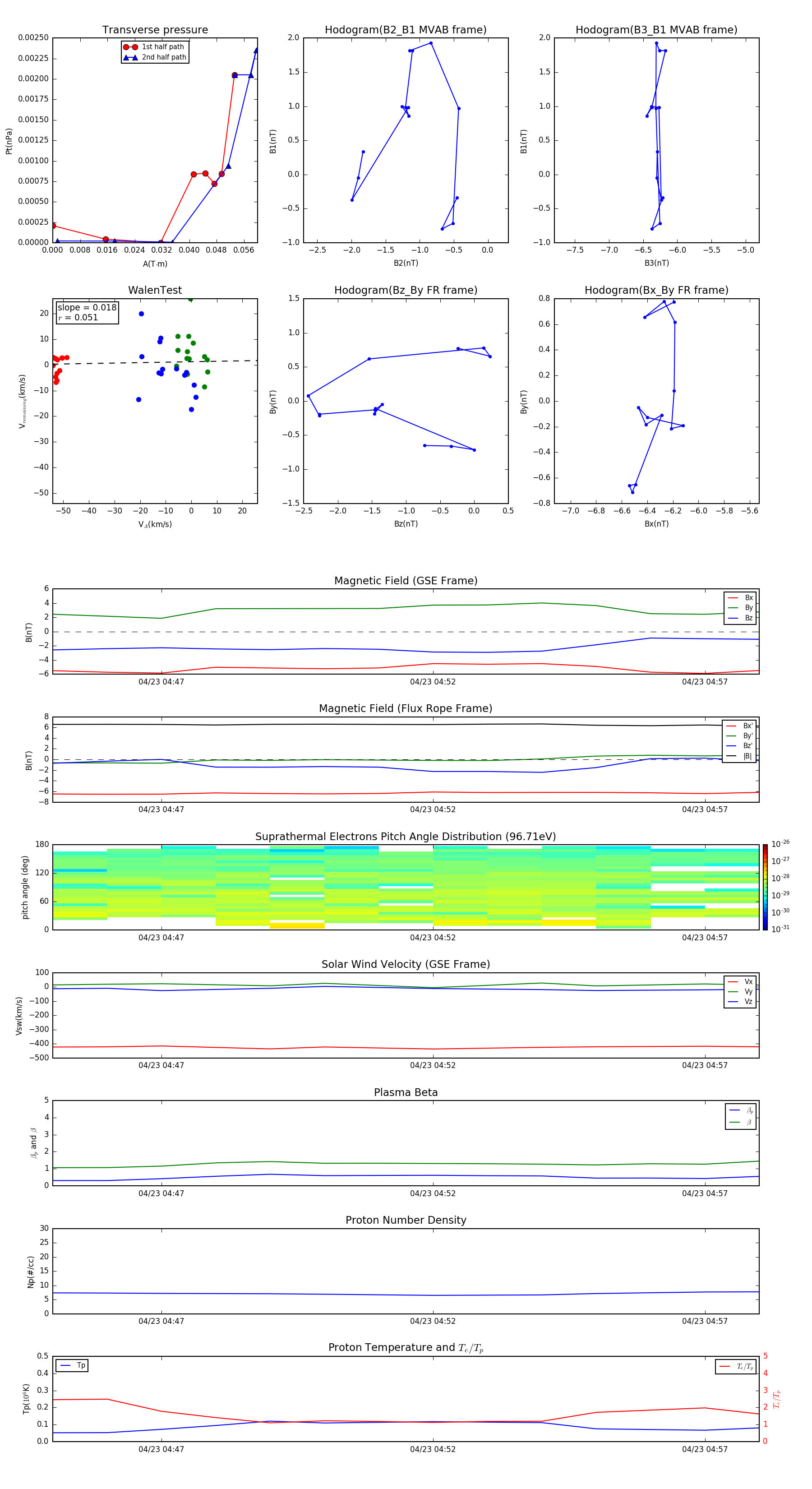Click the "Bx'" flux rope legend entry
Image resolution: width=812 pixels, height=1489 pixels.
coord(739,726)
